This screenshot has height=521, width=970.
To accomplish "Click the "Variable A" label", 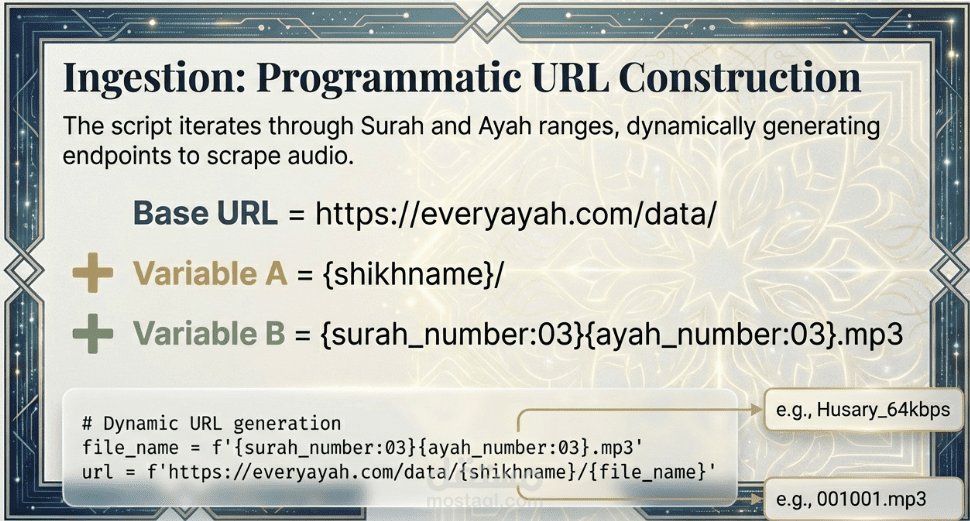I will pyautogui.click(x=210, y=273).
